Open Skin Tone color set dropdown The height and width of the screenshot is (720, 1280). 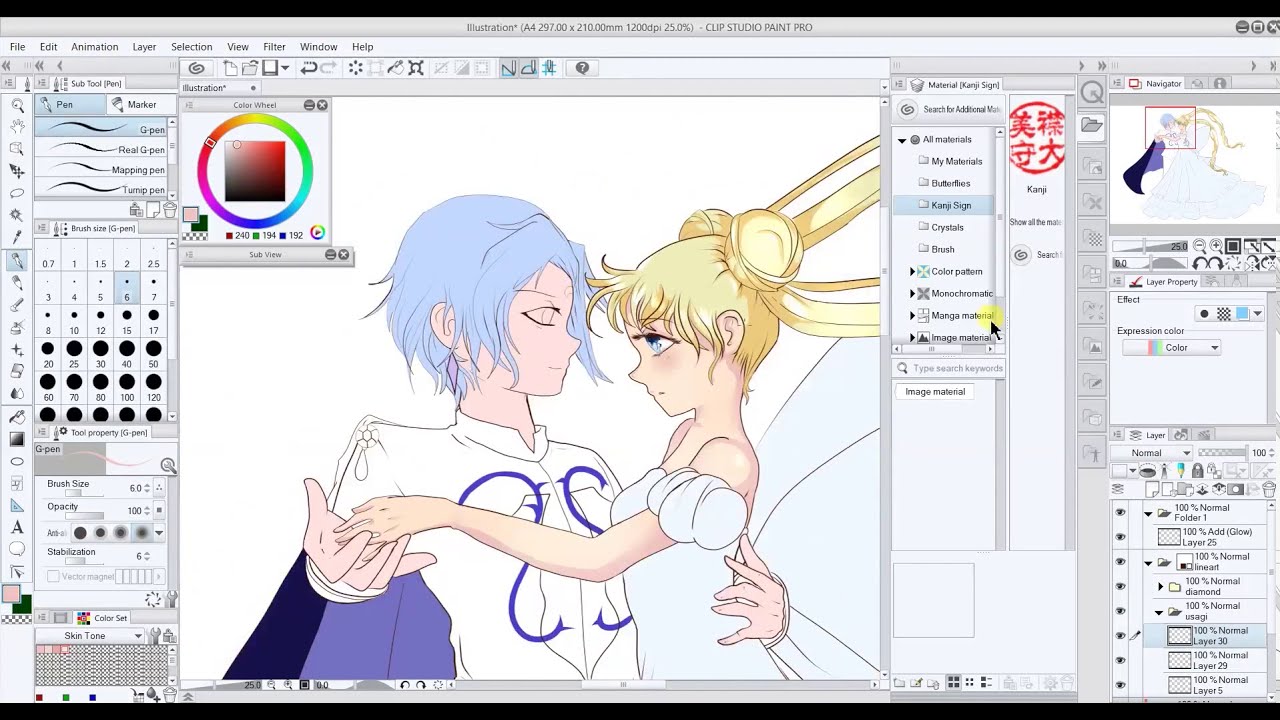pyautogui.click(x=90, y=636)
